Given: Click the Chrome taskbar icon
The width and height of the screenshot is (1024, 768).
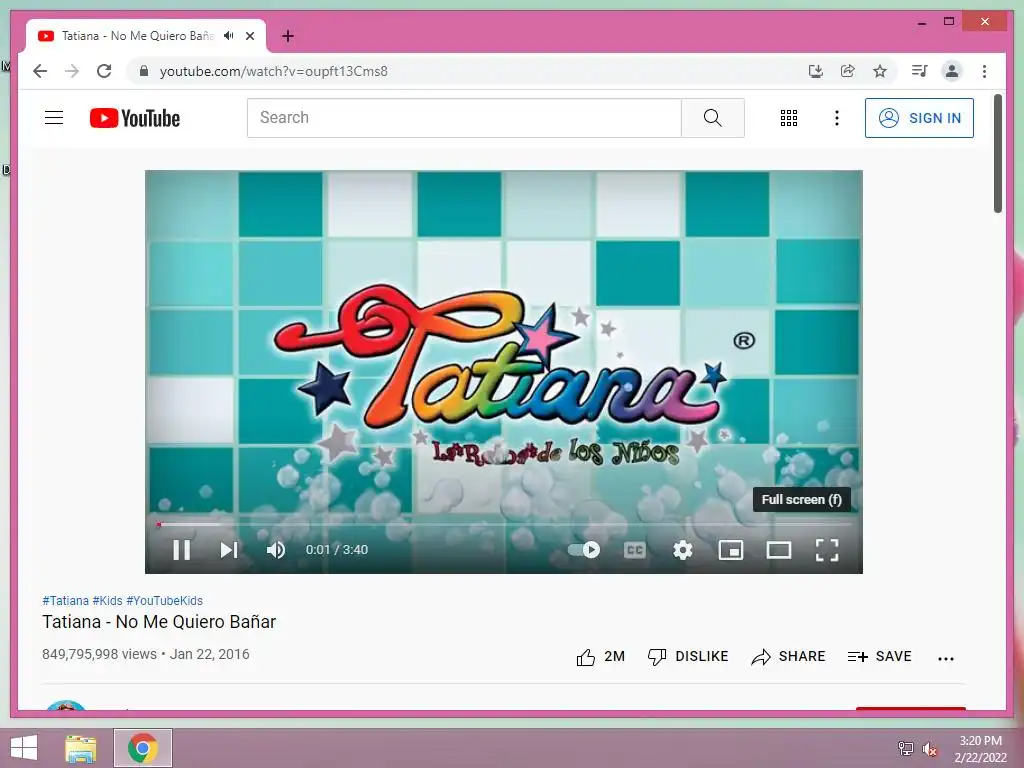Looking at the screenshot, I should point(143,748).
